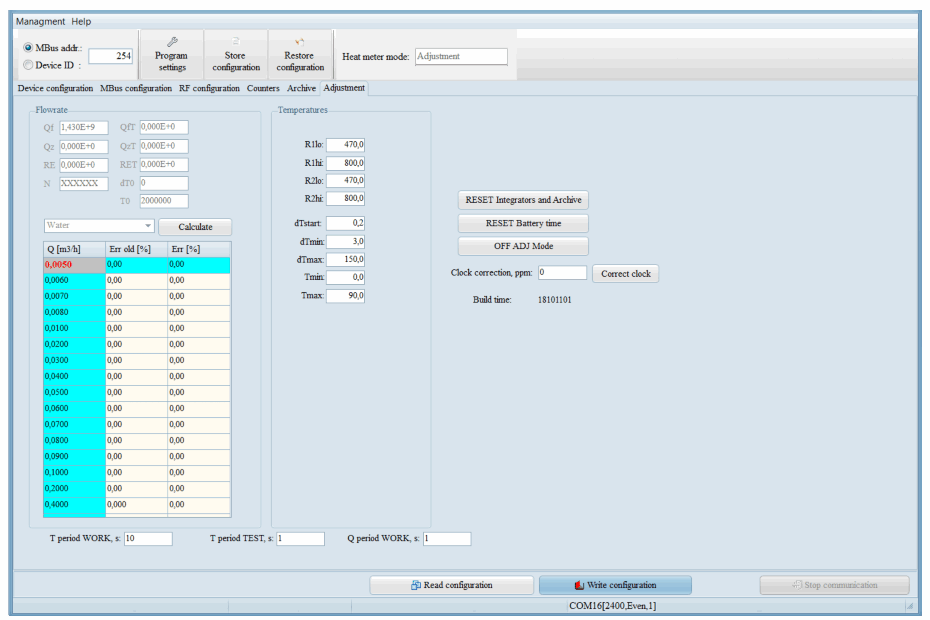Click the Clock correction ppm field

point(562,273)
